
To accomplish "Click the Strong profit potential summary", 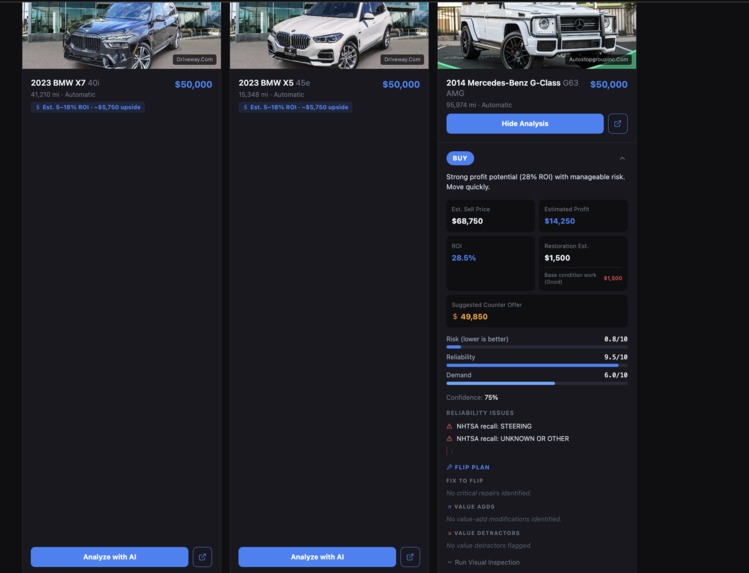I will coord(535,182).
